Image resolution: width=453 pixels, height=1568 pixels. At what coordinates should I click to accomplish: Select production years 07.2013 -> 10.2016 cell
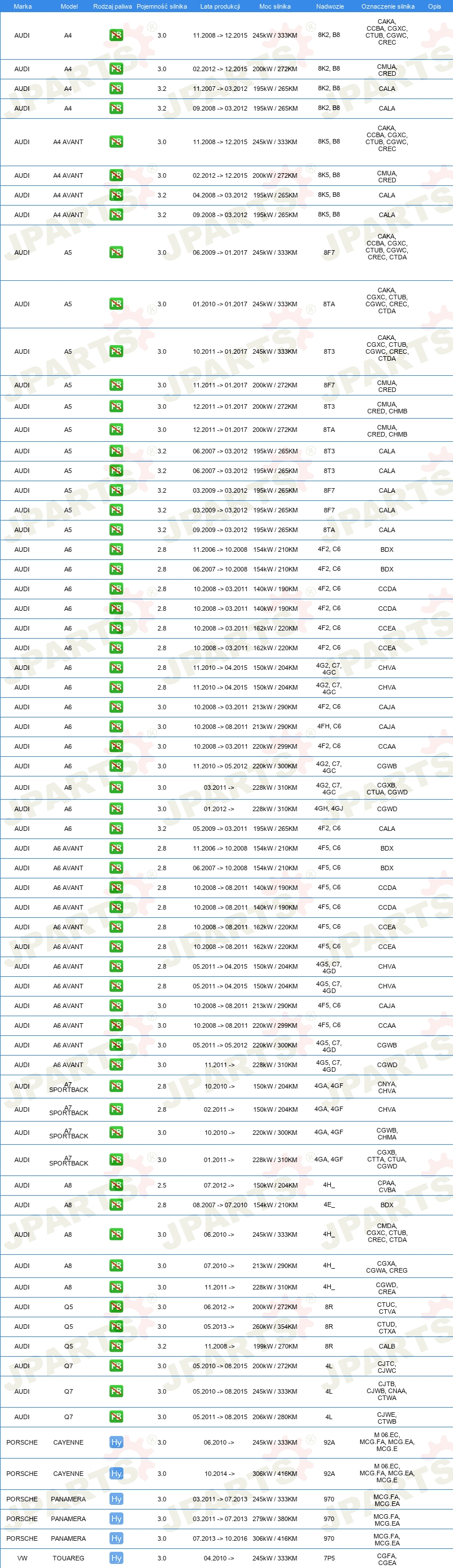[x=220, y=1538]
